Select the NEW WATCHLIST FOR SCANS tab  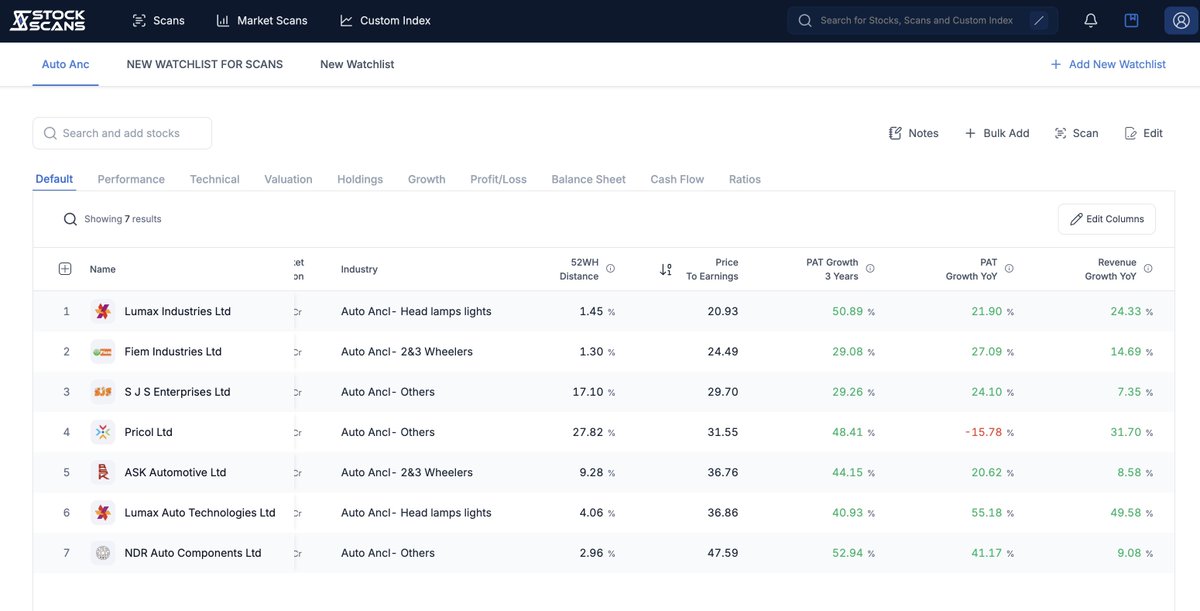click(205, 64)
